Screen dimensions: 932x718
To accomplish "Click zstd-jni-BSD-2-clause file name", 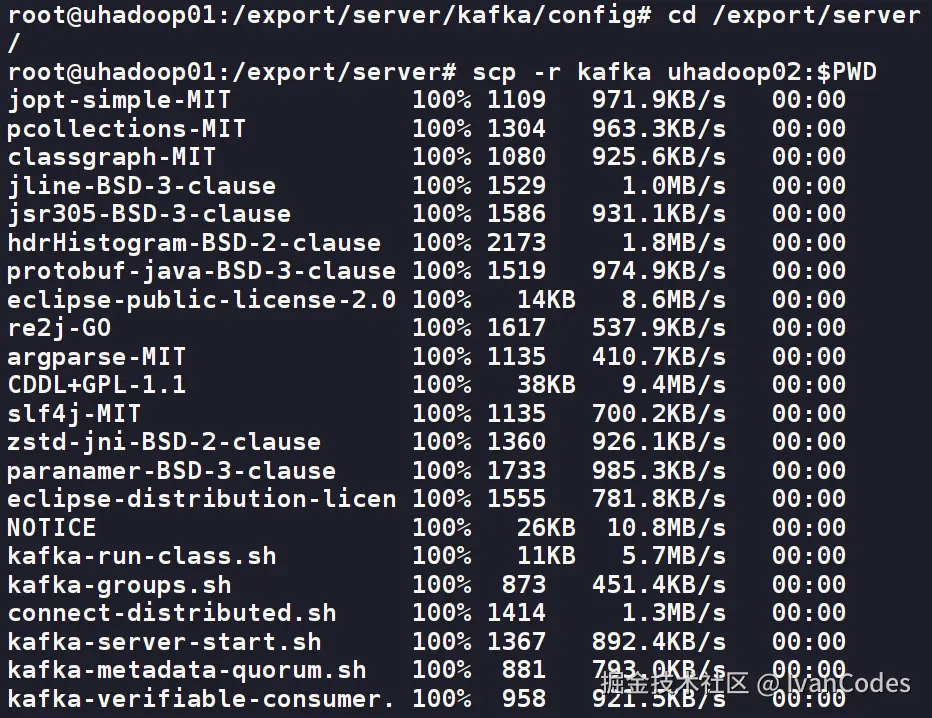I will [x=164, y=442].
